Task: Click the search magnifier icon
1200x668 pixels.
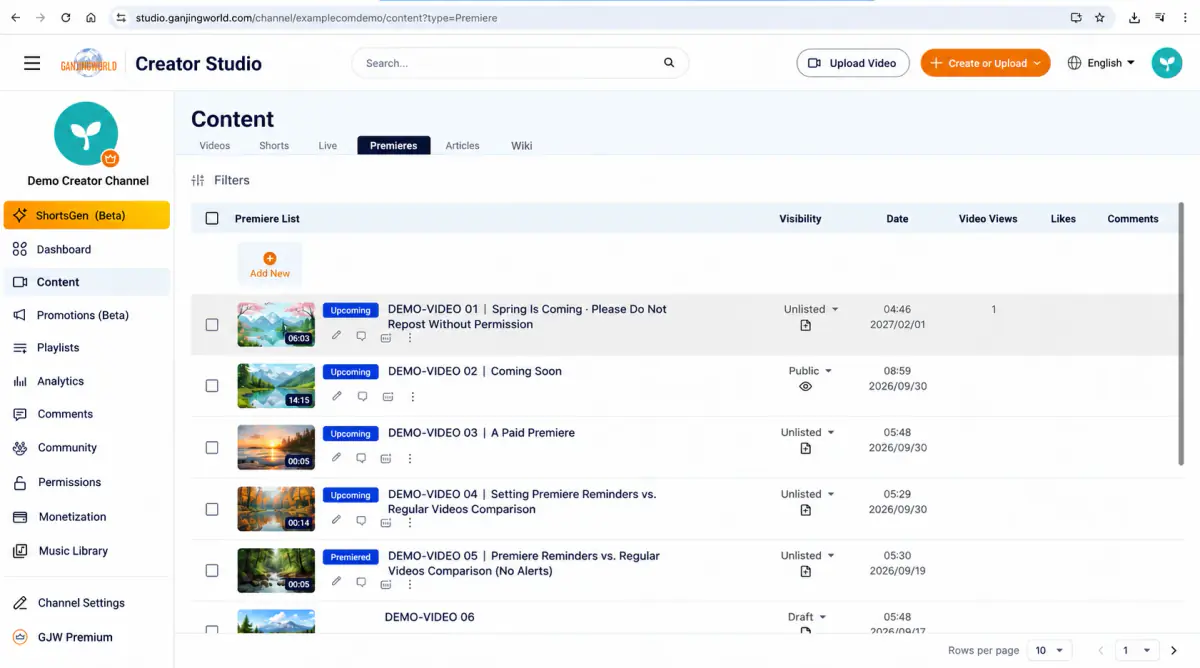Action: (669, 63)
